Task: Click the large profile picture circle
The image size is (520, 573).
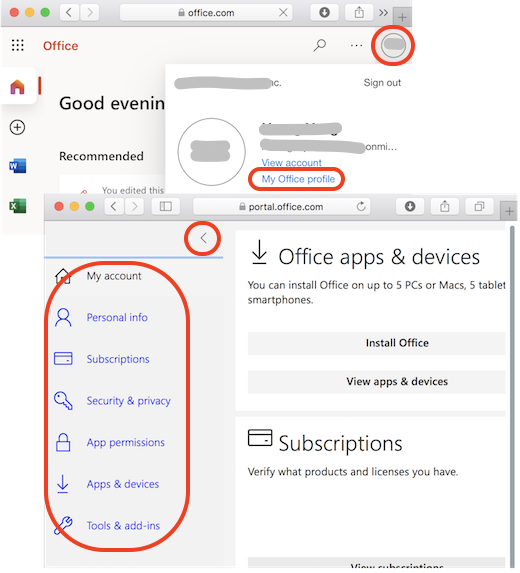Action: [x=211, y=152]
